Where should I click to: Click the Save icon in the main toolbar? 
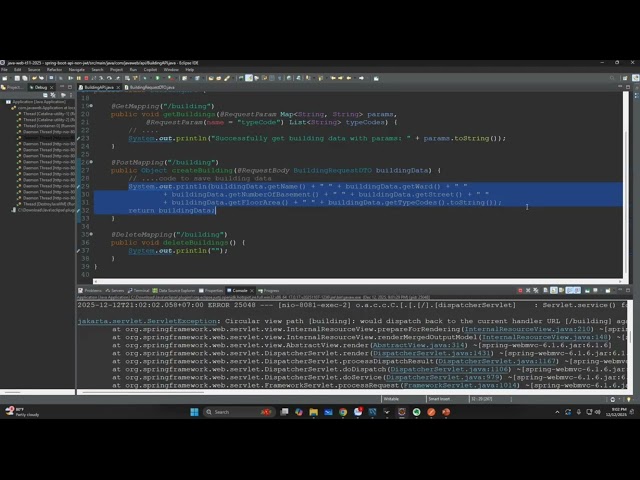[17, 78]
